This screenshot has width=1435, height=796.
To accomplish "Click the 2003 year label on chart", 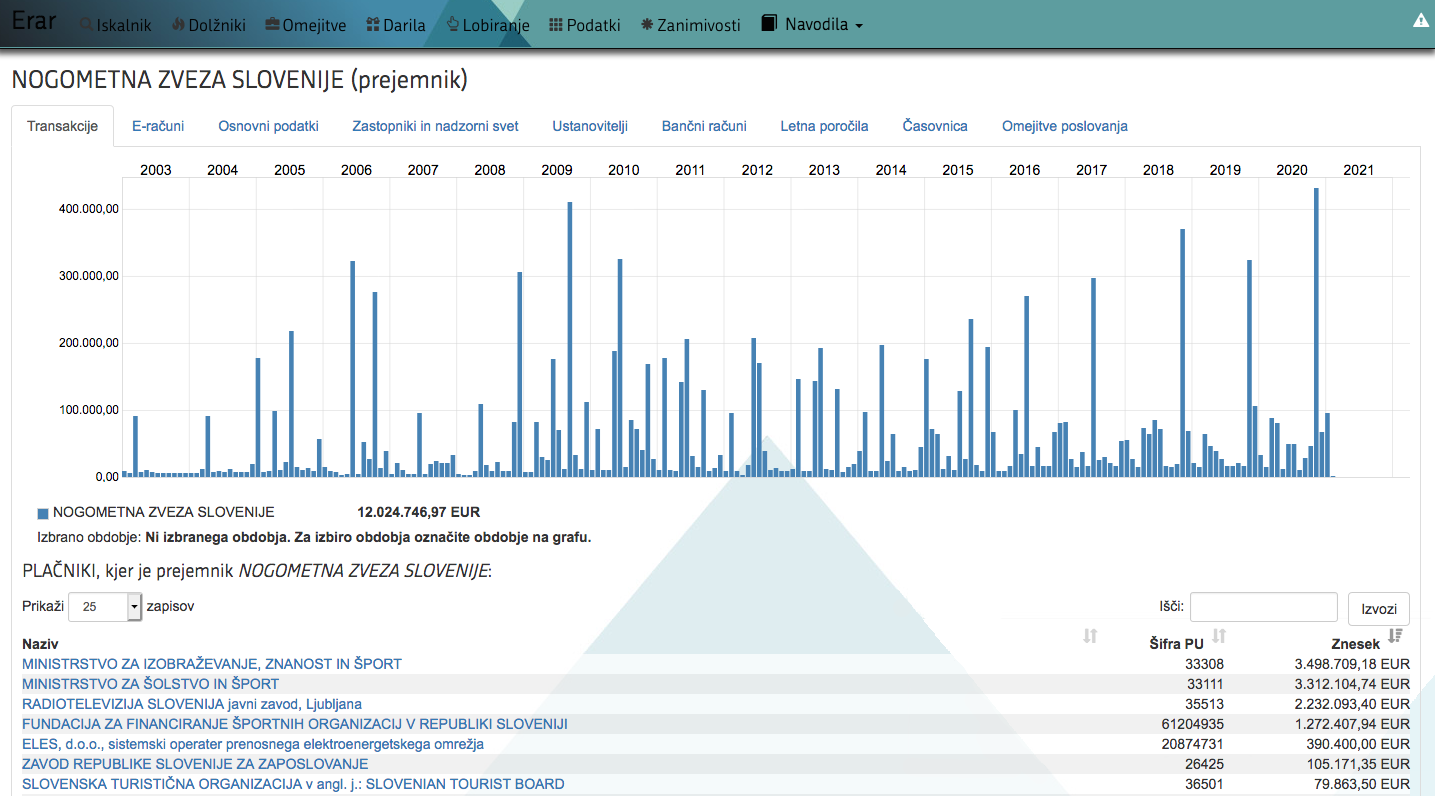I will tap(156, 170).
